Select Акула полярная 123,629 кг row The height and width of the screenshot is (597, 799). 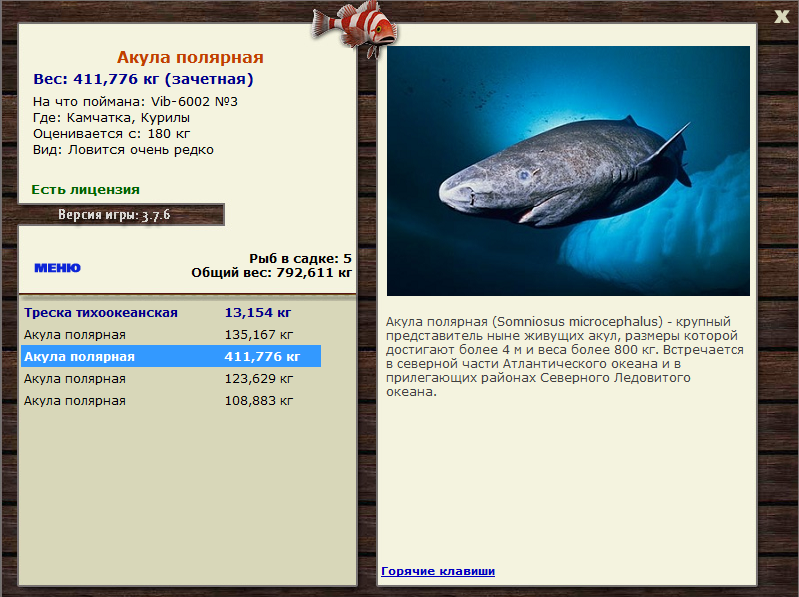[171, 378]
